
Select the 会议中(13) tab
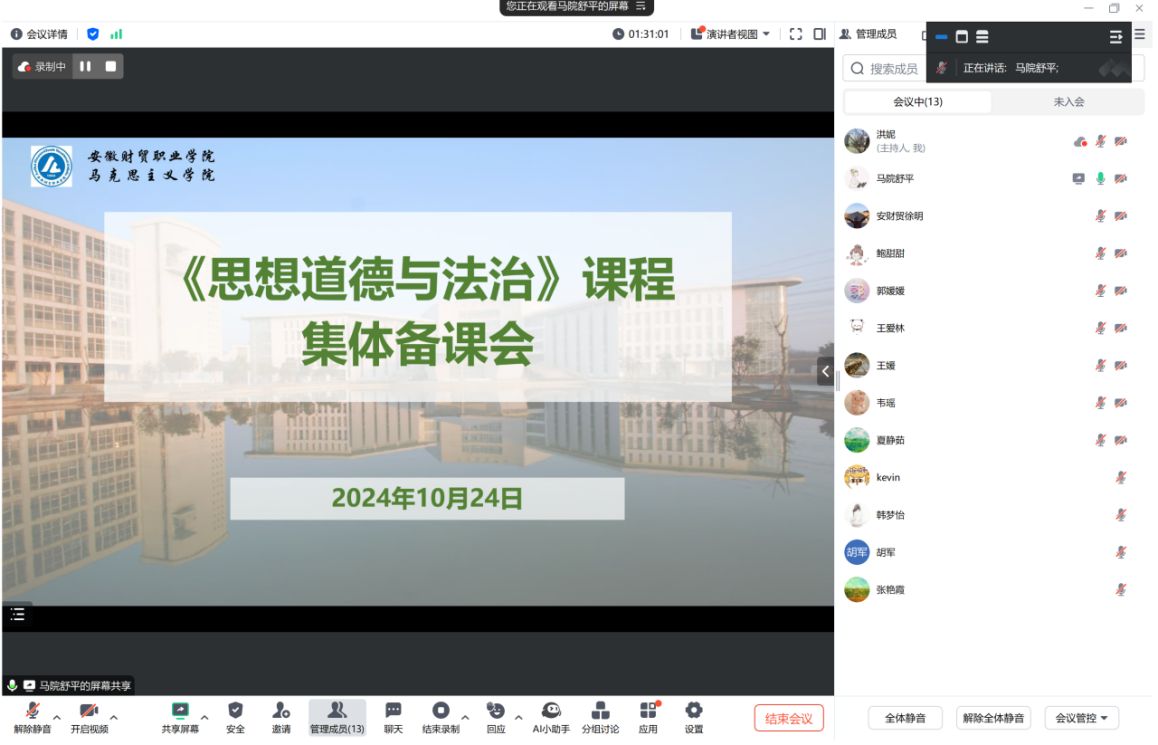pos(918,102)
